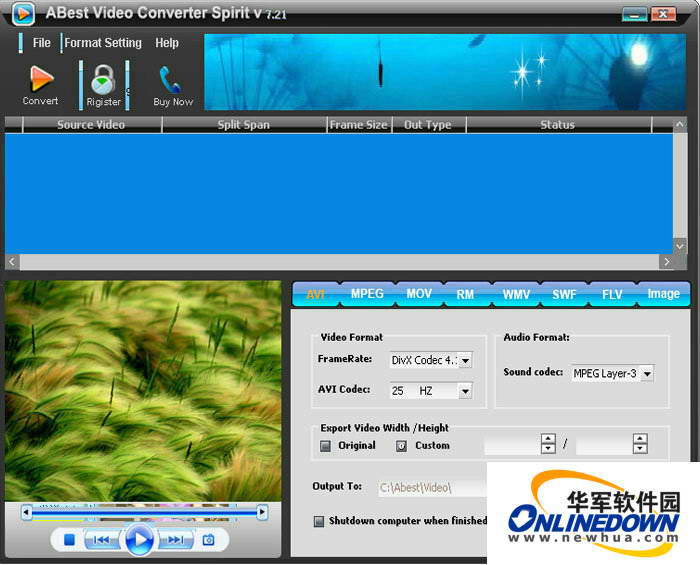Decrease export video width with down stepper
This screenshot has height=565, width=700.
tap(548, 449)
